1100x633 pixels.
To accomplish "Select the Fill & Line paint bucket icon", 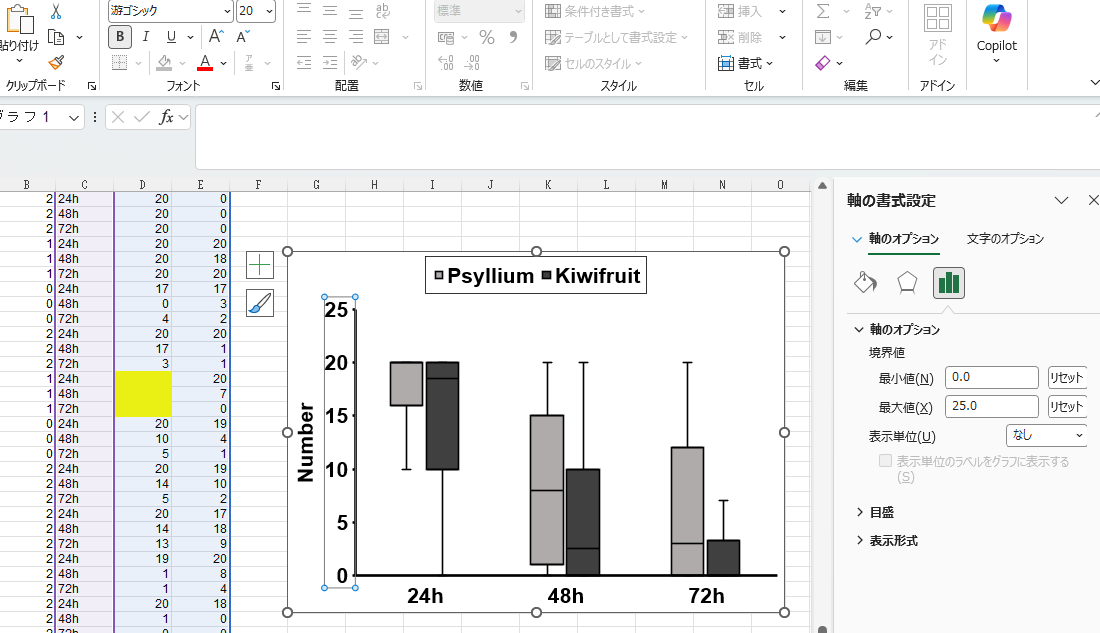I will (x=865, y=283).
